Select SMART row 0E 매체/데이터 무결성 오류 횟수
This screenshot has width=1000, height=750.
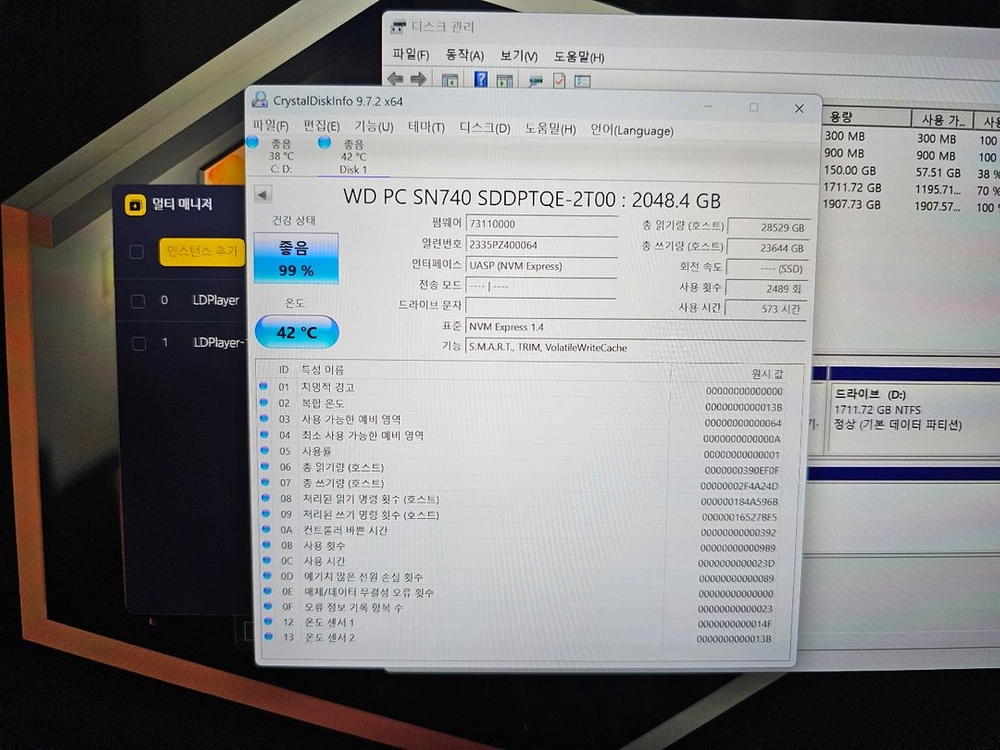[524, 592]
